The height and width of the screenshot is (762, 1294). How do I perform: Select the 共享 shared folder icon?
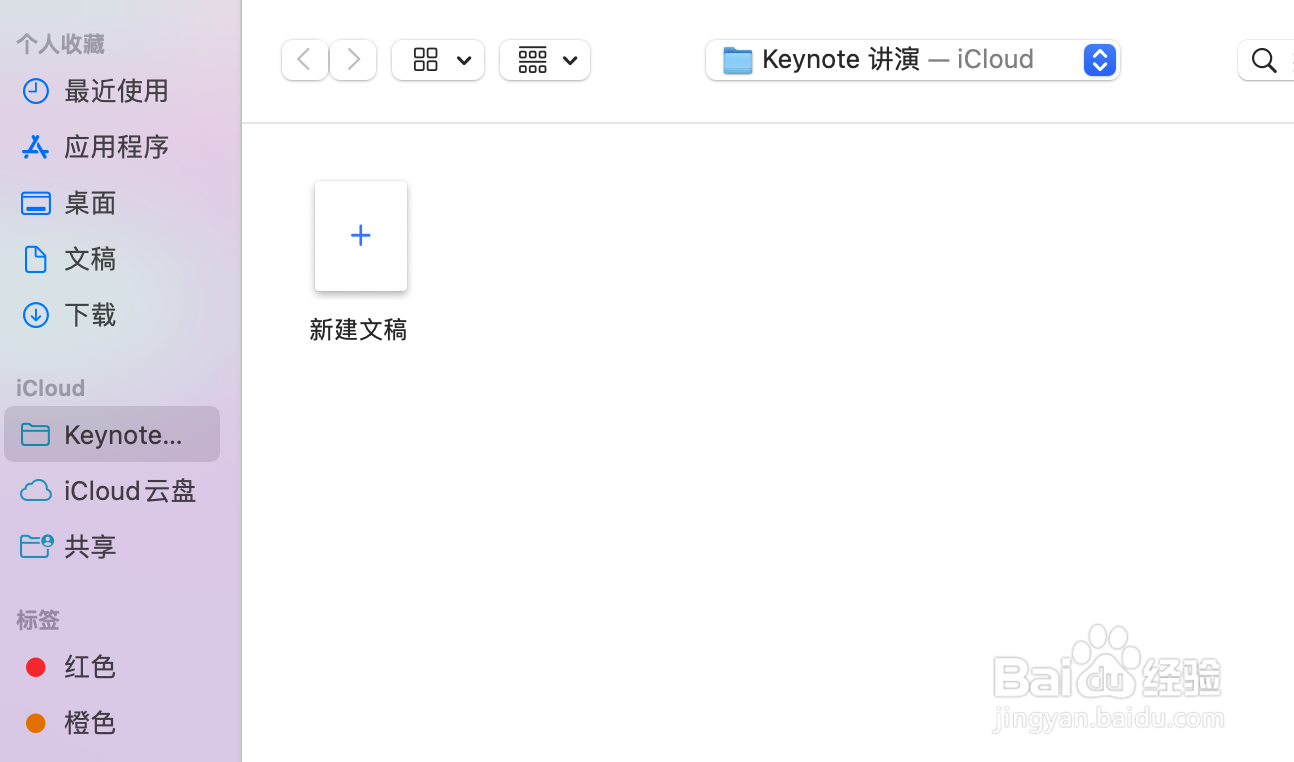tap(36, 546)
